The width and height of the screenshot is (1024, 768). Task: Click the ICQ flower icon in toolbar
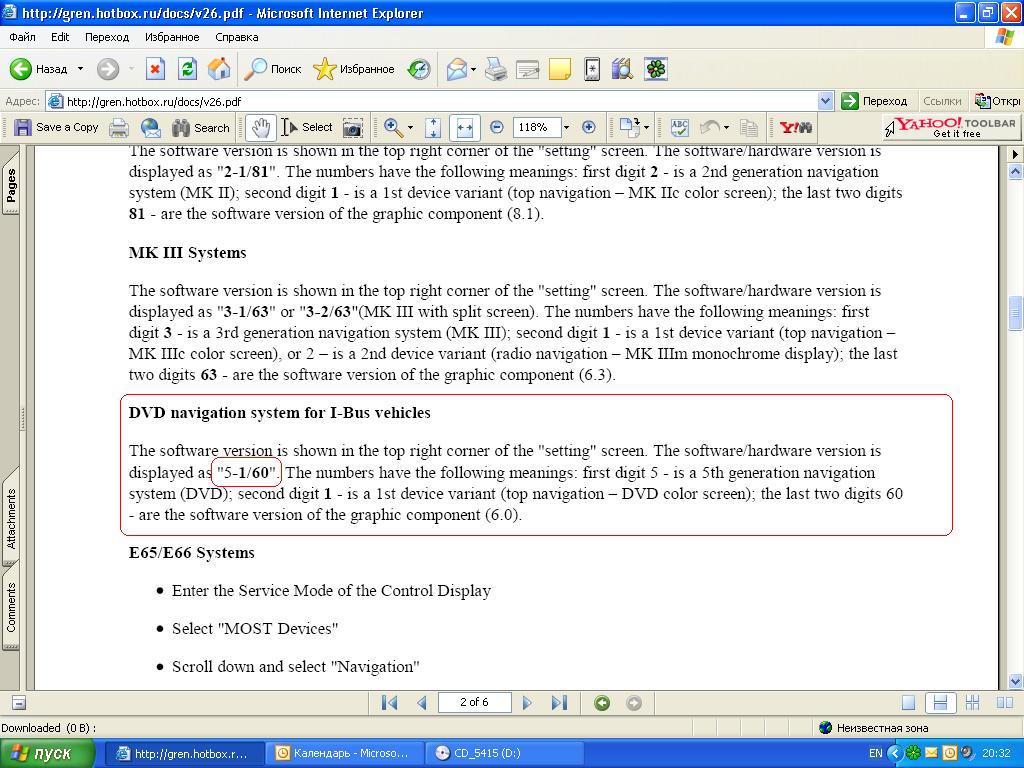pos(656,69)
